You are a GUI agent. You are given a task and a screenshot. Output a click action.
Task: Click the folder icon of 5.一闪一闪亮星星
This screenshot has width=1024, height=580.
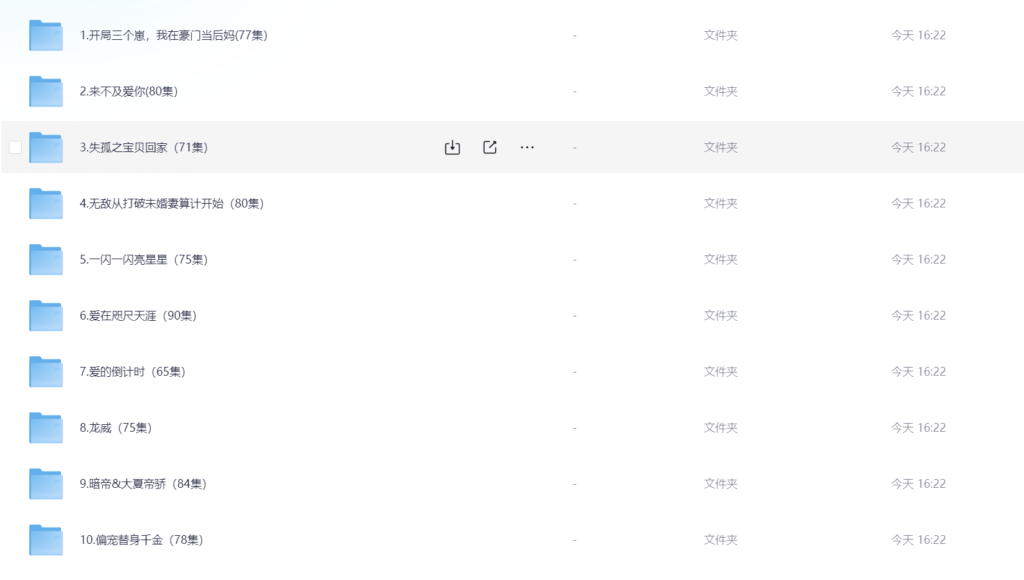click(x=46, y=259)
